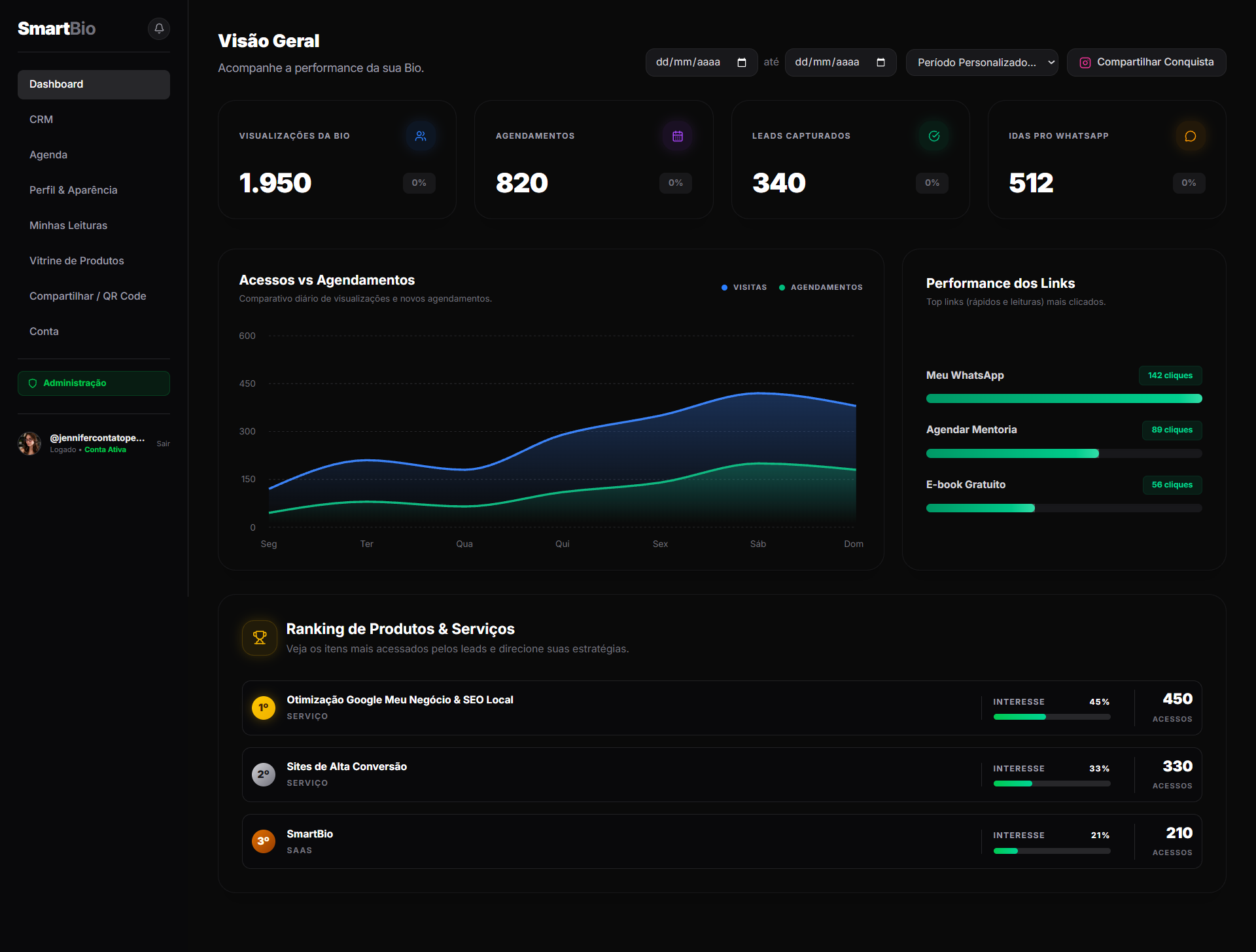Open Agenda in the sidebar
The width and height of the screenshot is (1256, 952).
point(94,155)
